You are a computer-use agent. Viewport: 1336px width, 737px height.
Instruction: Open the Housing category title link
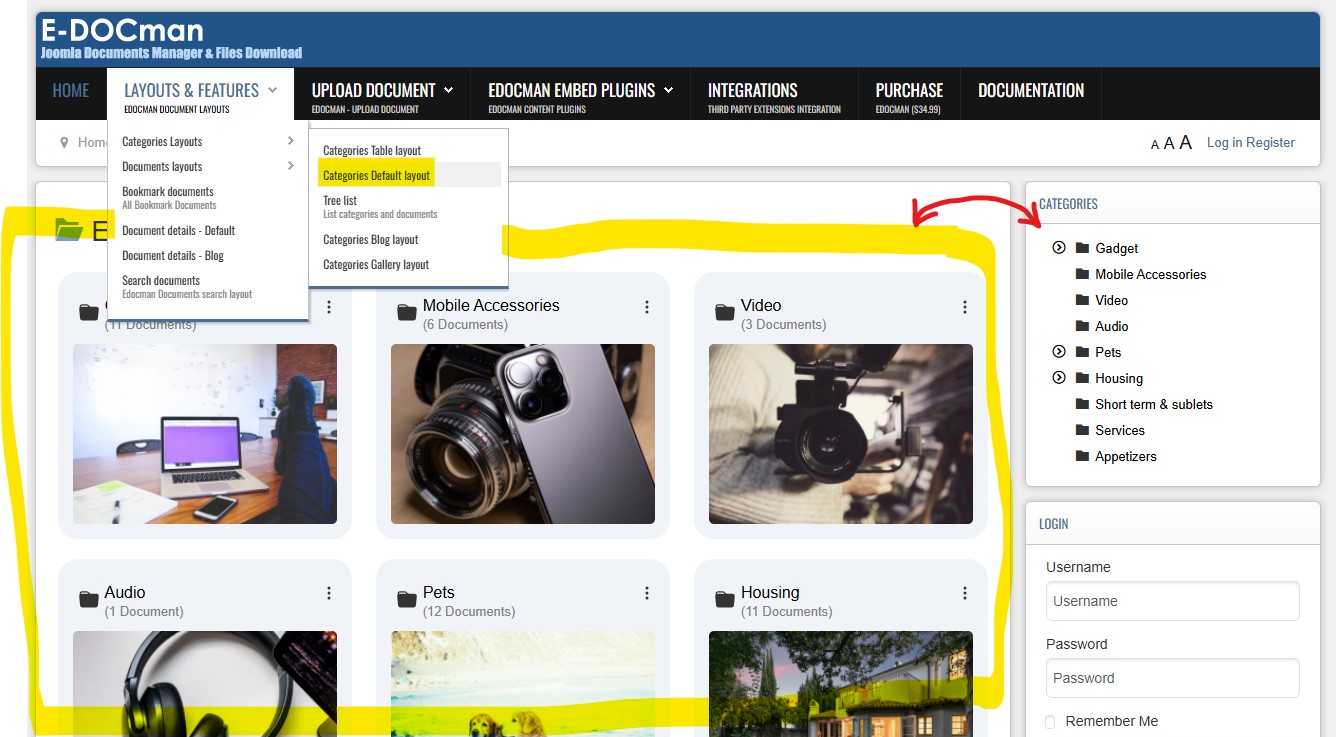coord(770,593)
